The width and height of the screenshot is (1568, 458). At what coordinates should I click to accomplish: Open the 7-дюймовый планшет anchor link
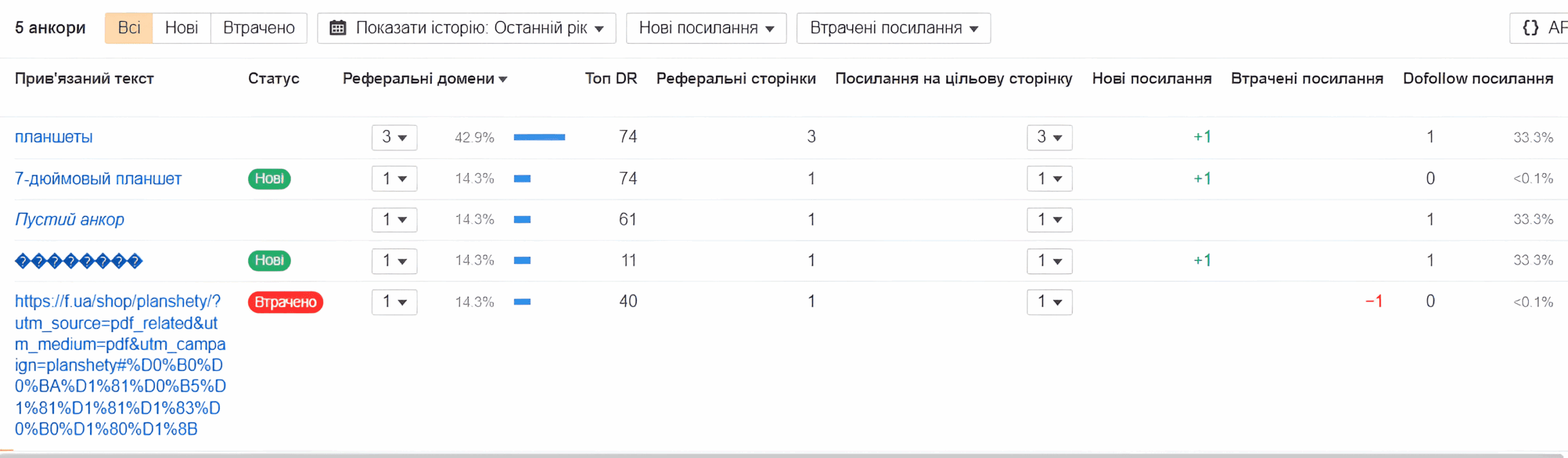tap(98, 179)
